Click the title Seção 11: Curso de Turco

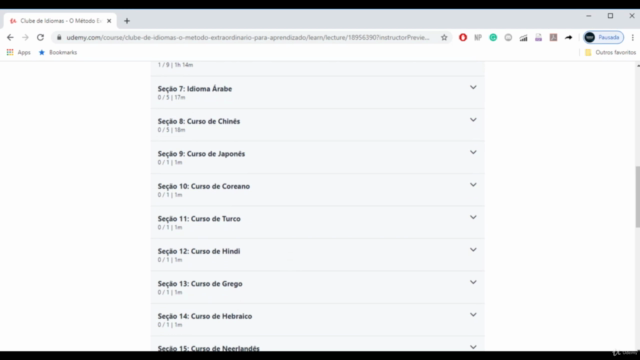(x=199, y=219)
